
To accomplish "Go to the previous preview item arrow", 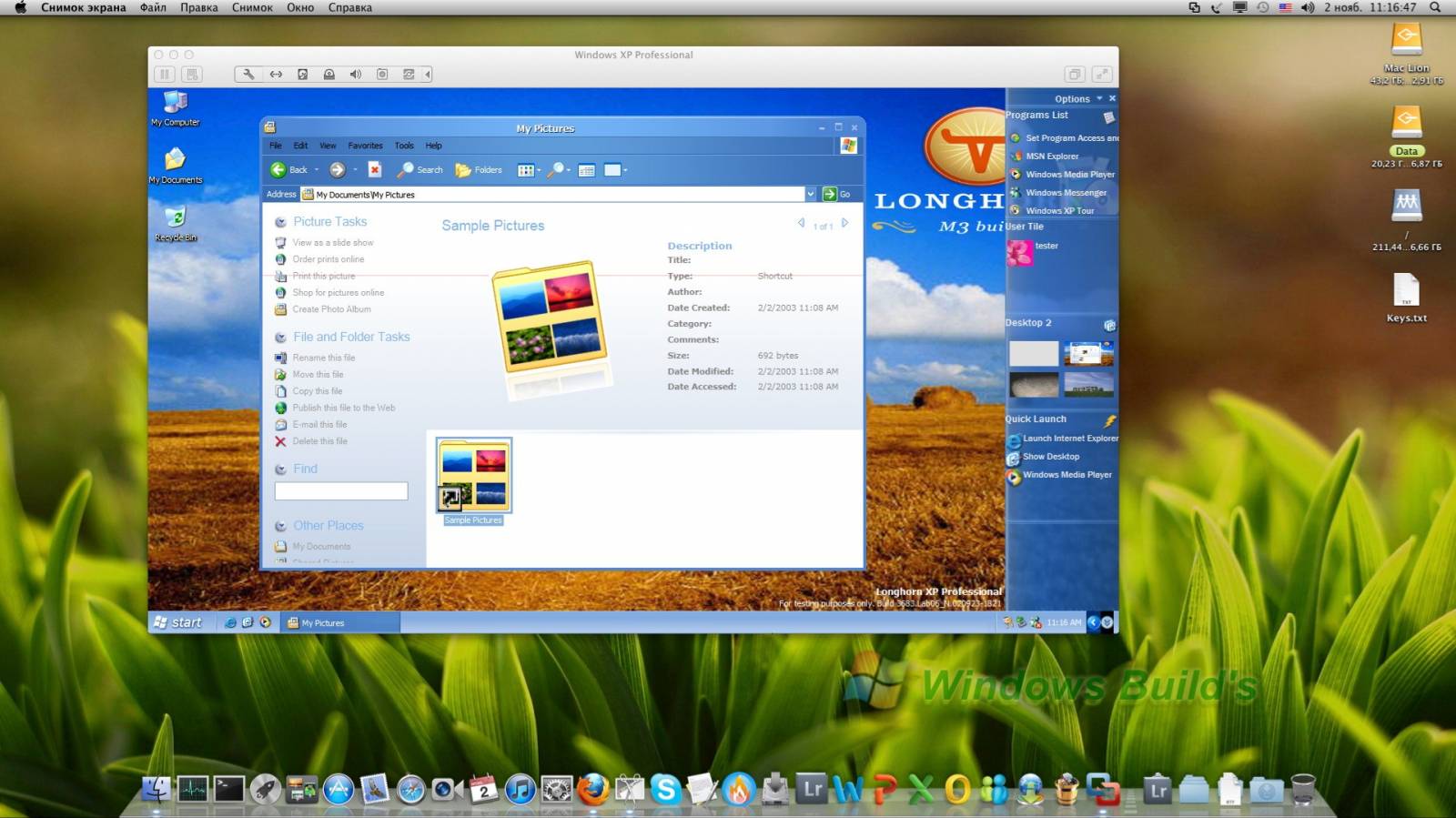I will (x=802, y=224).
